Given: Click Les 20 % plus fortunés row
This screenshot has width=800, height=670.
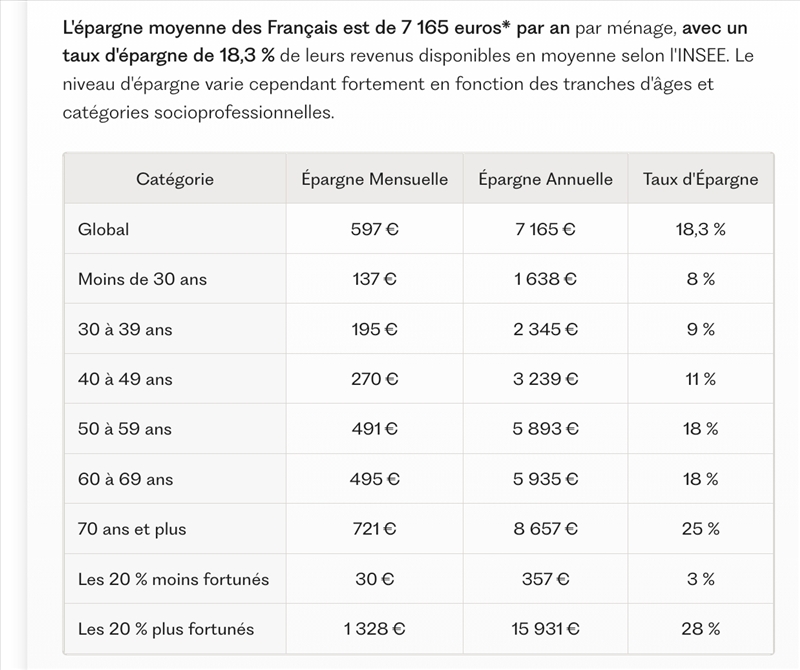Looking at the screenshot, I should coord(418,629).
